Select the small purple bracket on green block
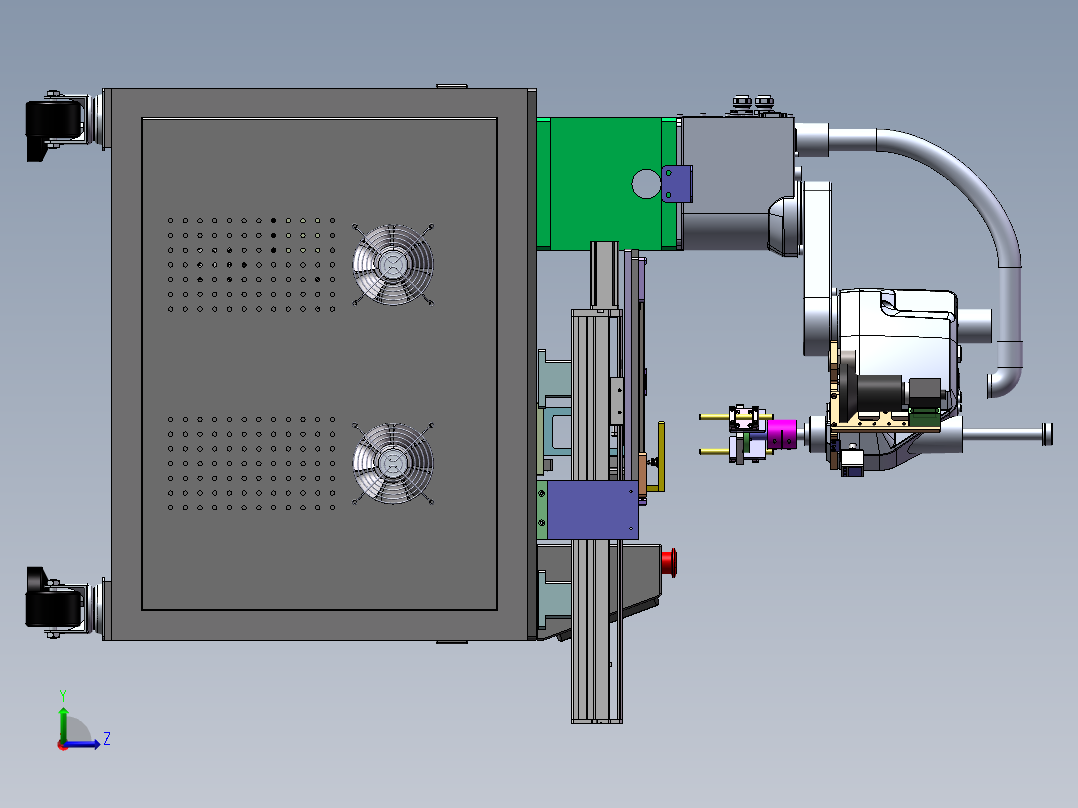The image size is (1078, 808). (x=676, y=184)
